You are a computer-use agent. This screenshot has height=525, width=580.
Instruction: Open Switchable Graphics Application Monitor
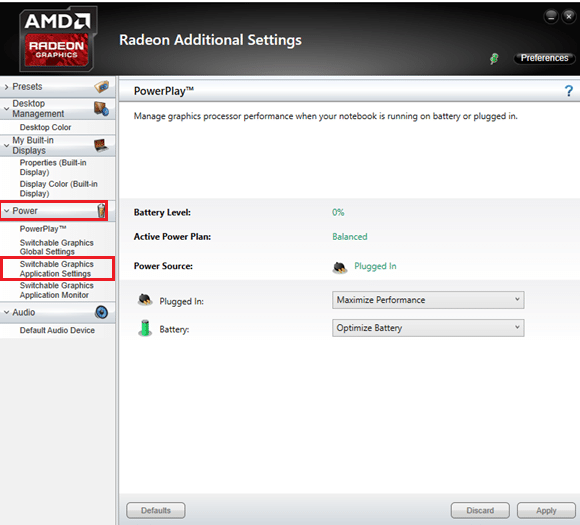pyautogui.click(x=57, y=290)
